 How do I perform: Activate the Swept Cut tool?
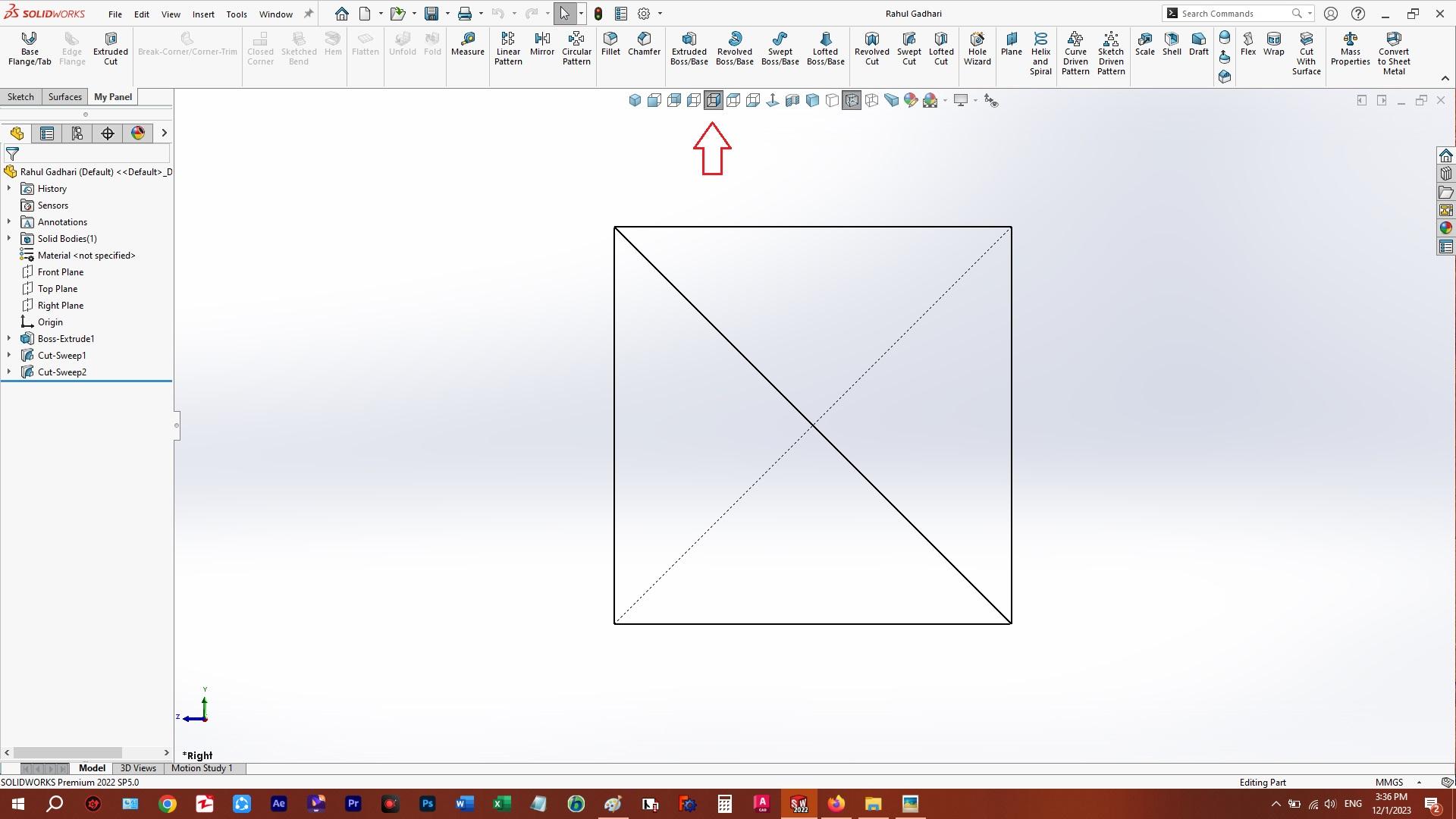click(x=908, y=49)
